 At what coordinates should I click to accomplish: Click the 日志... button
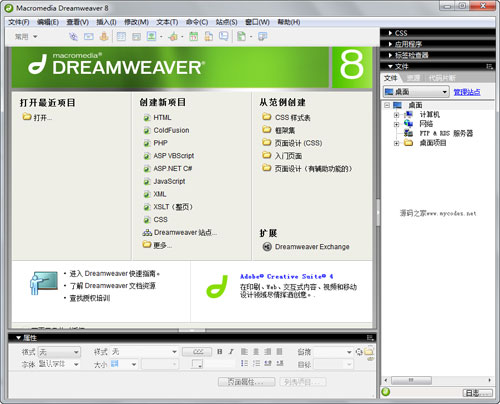tap(478, 393)
